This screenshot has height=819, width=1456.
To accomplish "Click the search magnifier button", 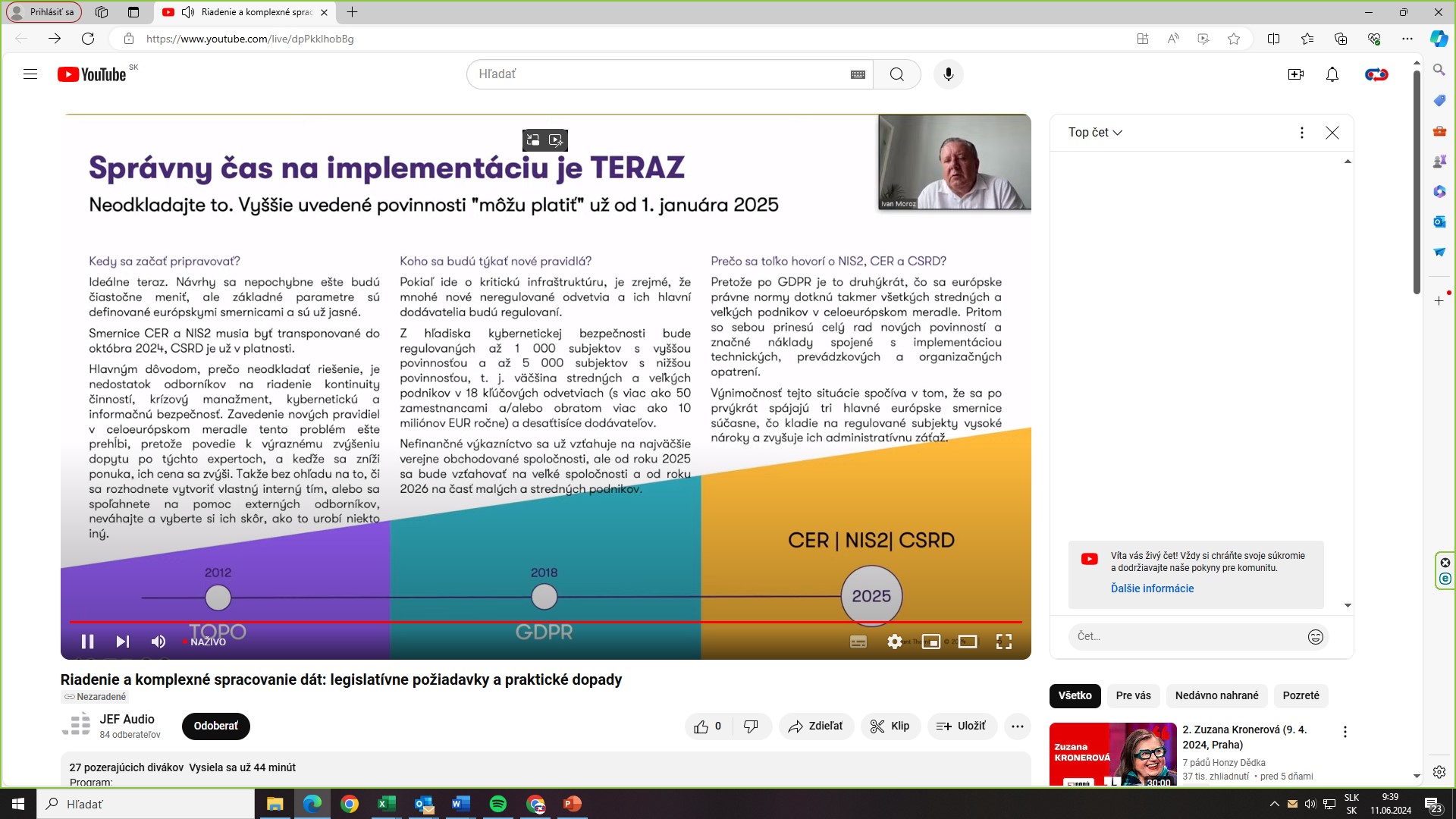I will click(897, 74).
